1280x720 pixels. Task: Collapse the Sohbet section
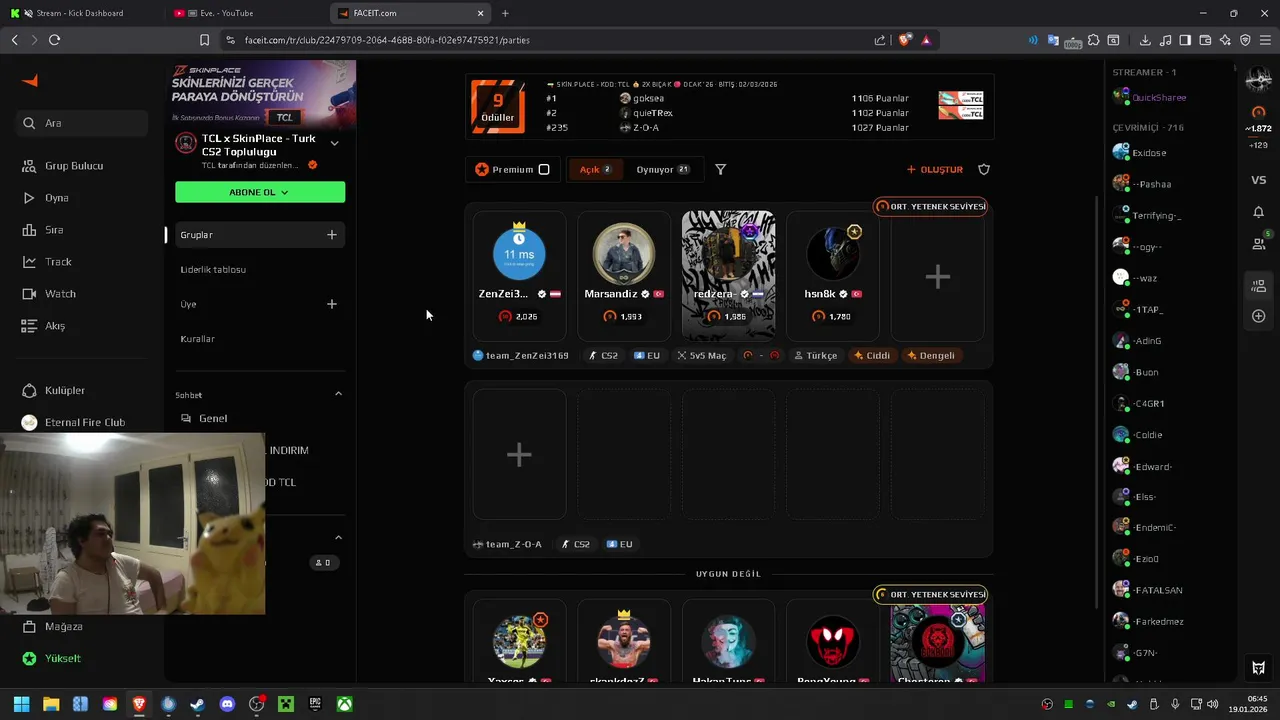[338, 394]
